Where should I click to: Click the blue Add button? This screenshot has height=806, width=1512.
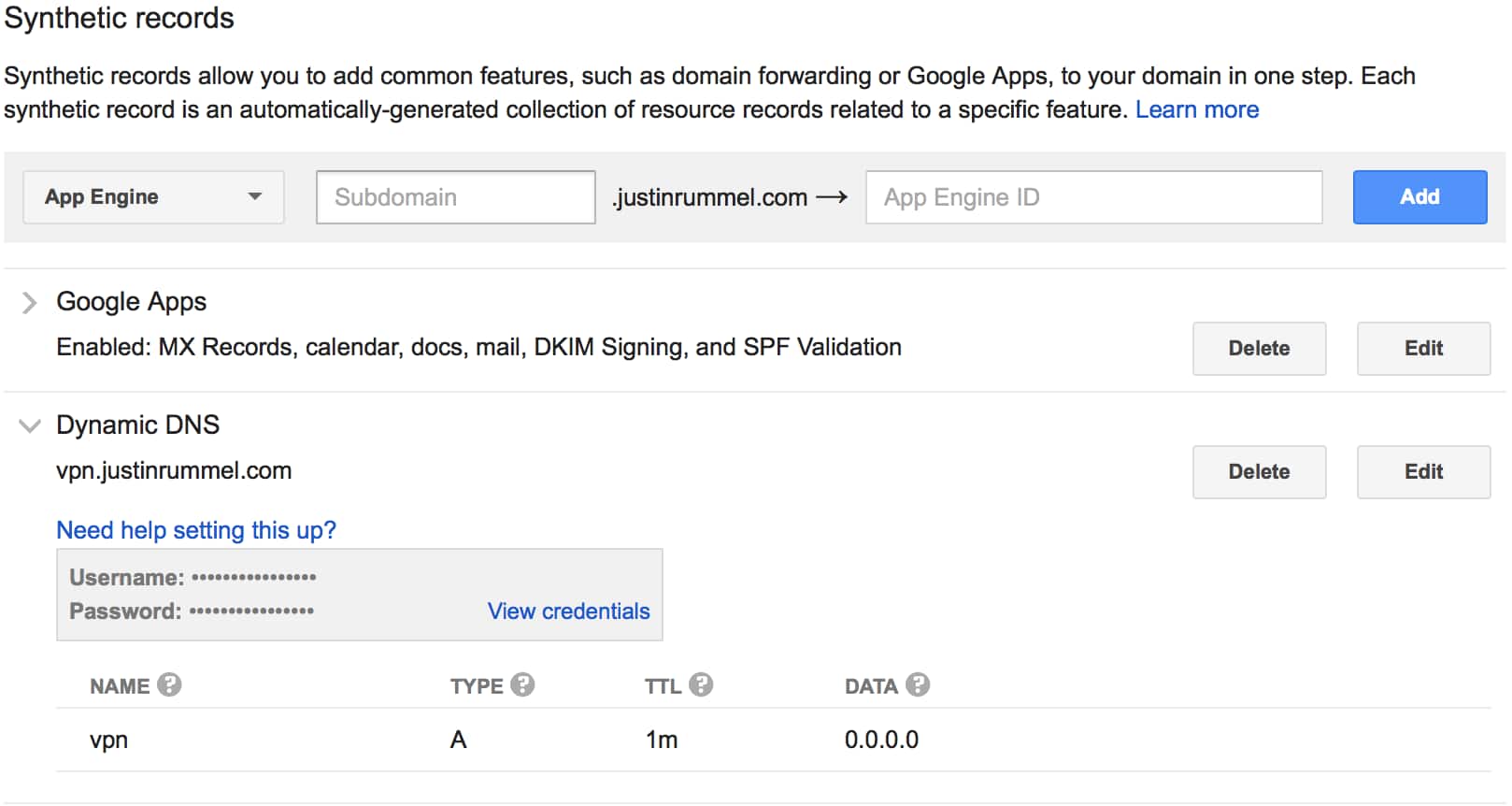(1419, 197)
